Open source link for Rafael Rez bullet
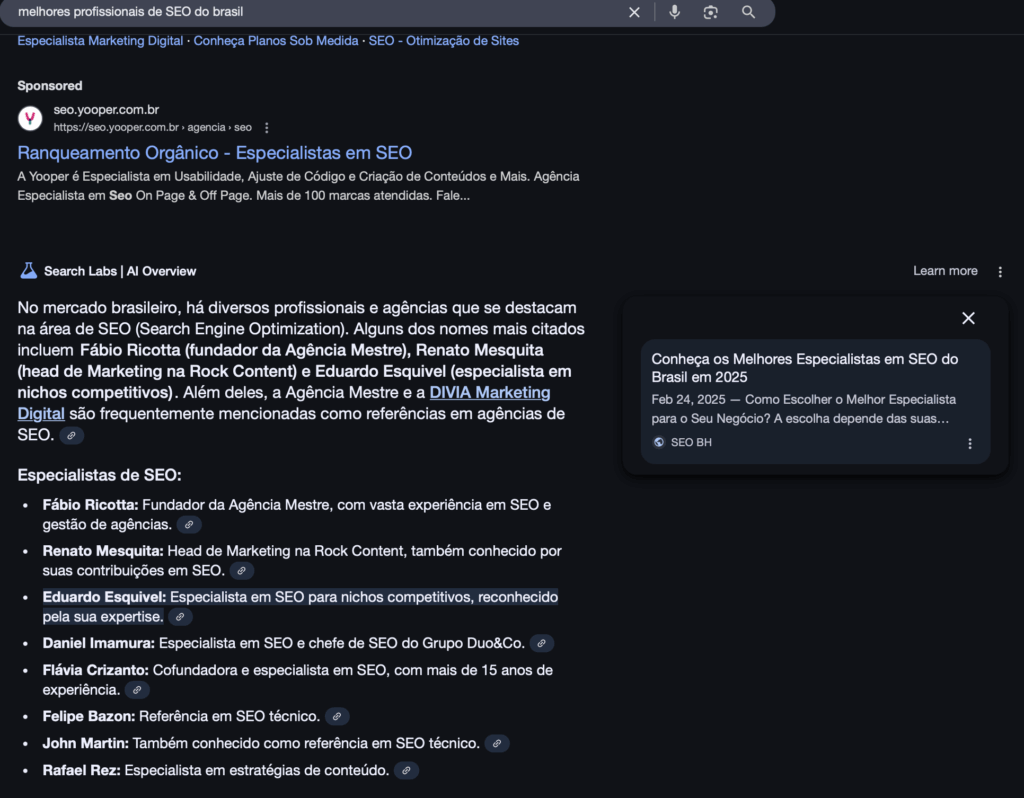This screenshot has width=1024, height=798. [406, 771]
